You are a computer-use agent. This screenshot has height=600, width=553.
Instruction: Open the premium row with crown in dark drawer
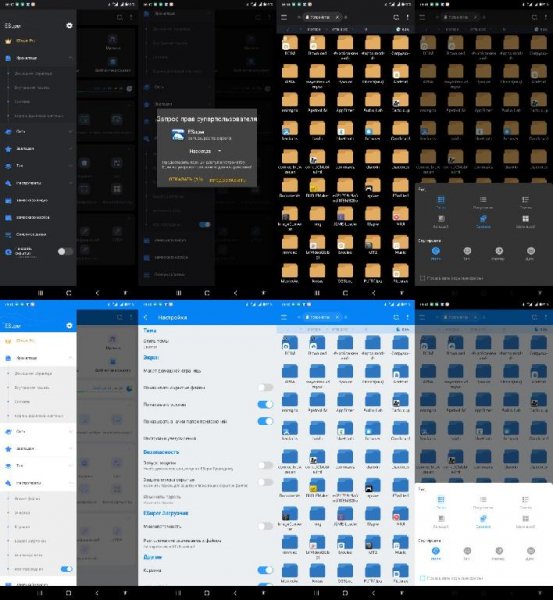point(38,41)
